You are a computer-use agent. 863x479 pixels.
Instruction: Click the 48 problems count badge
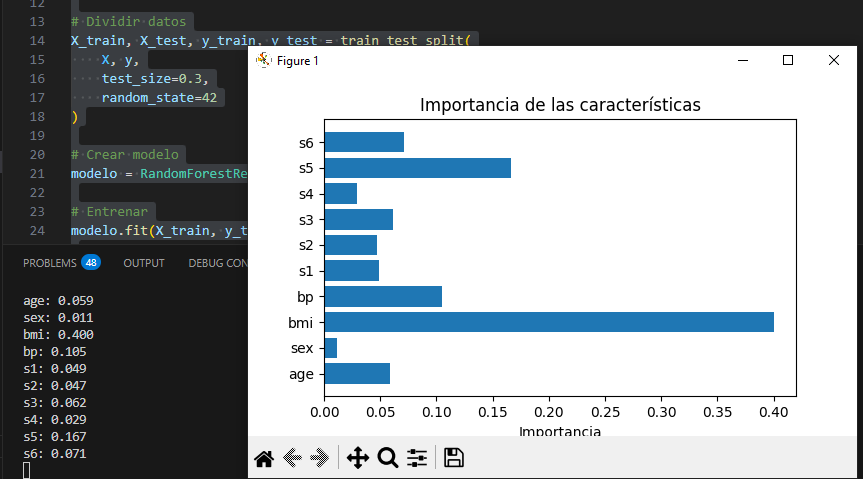click(x=91, y=263)
